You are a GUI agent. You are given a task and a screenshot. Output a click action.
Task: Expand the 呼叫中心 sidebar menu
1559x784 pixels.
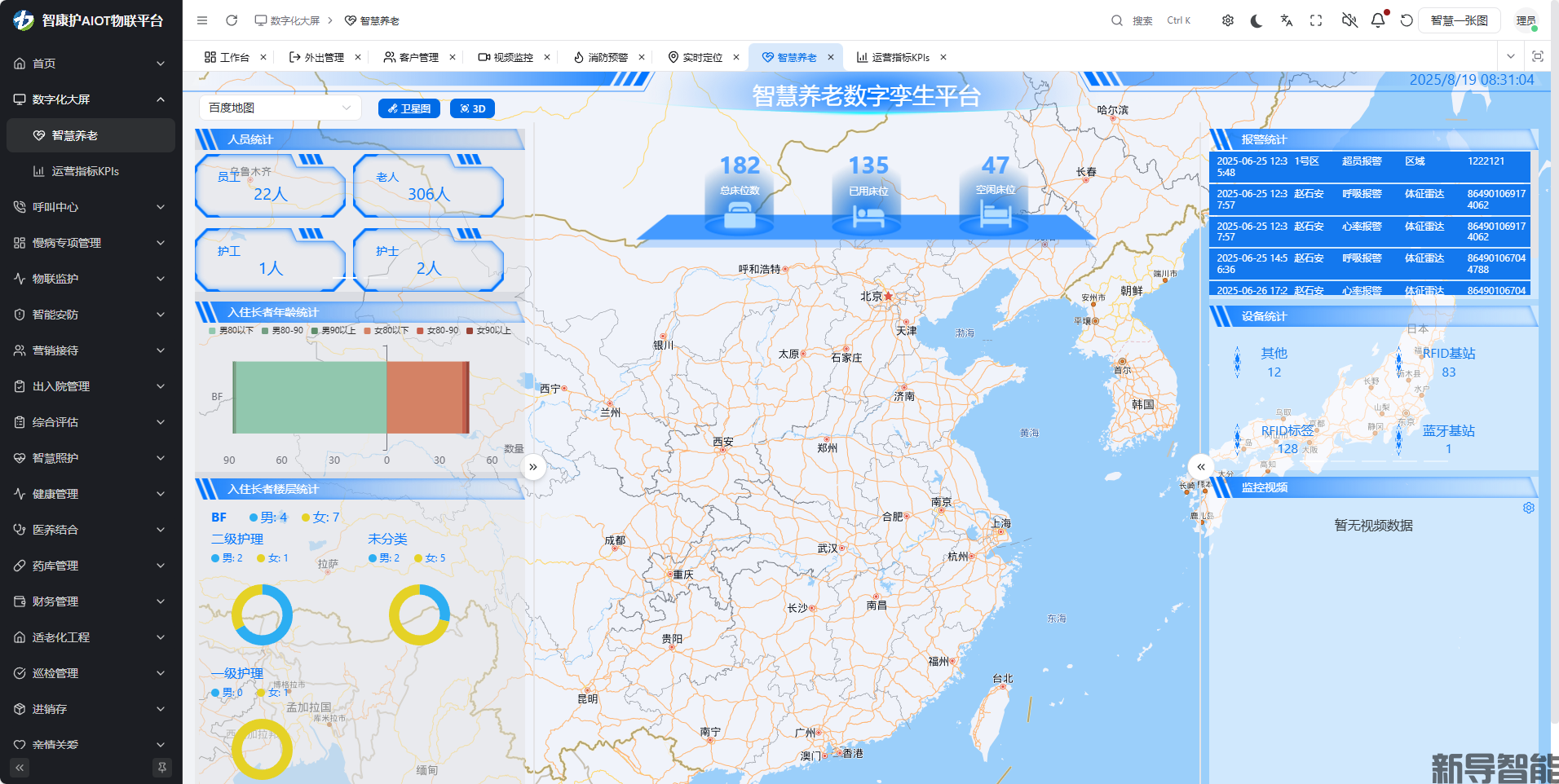pyautogui.click(x=90, y=207)
